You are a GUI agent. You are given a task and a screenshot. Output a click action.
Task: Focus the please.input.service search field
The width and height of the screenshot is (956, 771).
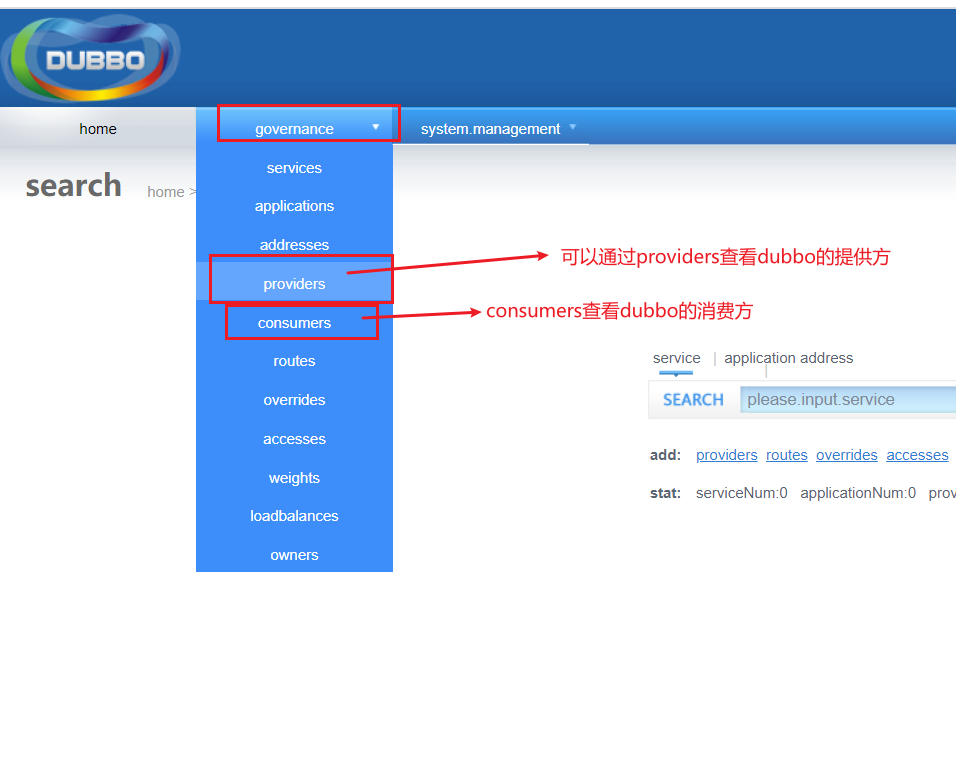pyautogui.click(x=847, y=400)
